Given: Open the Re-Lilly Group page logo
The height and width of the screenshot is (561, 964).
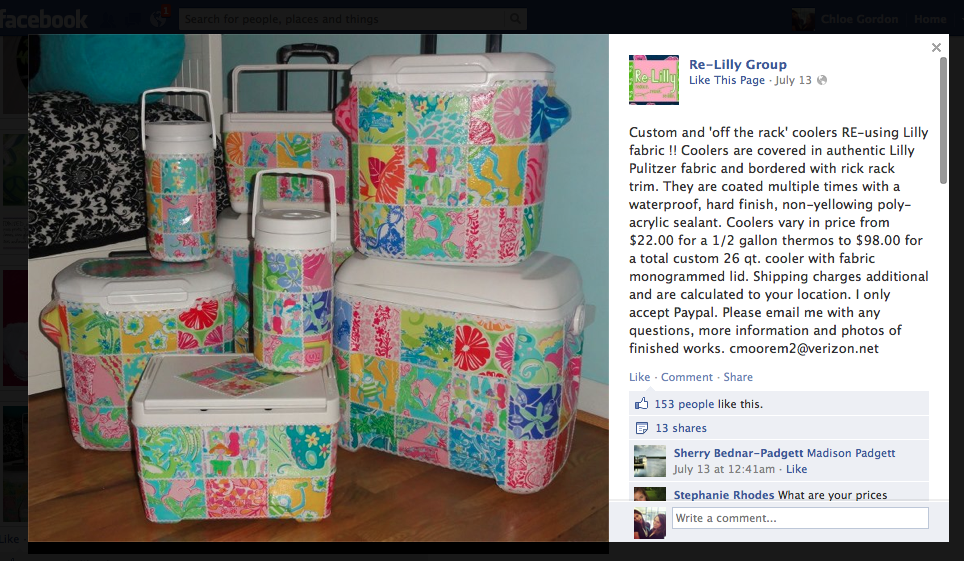Looking at the screenshot, I should (x=654, y=79).
